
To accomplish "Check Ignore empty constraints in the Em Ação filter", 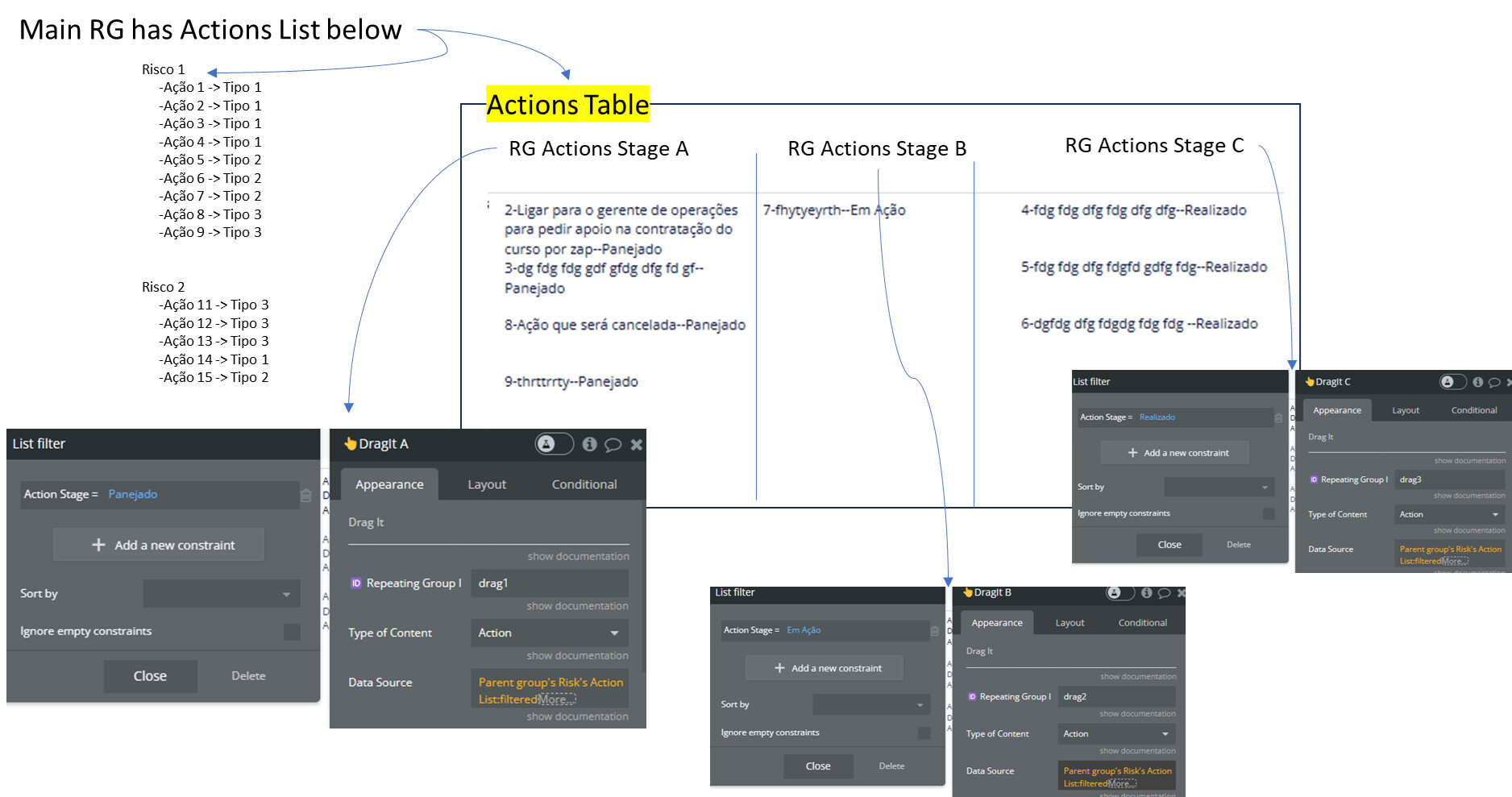I will coord(924,732).
